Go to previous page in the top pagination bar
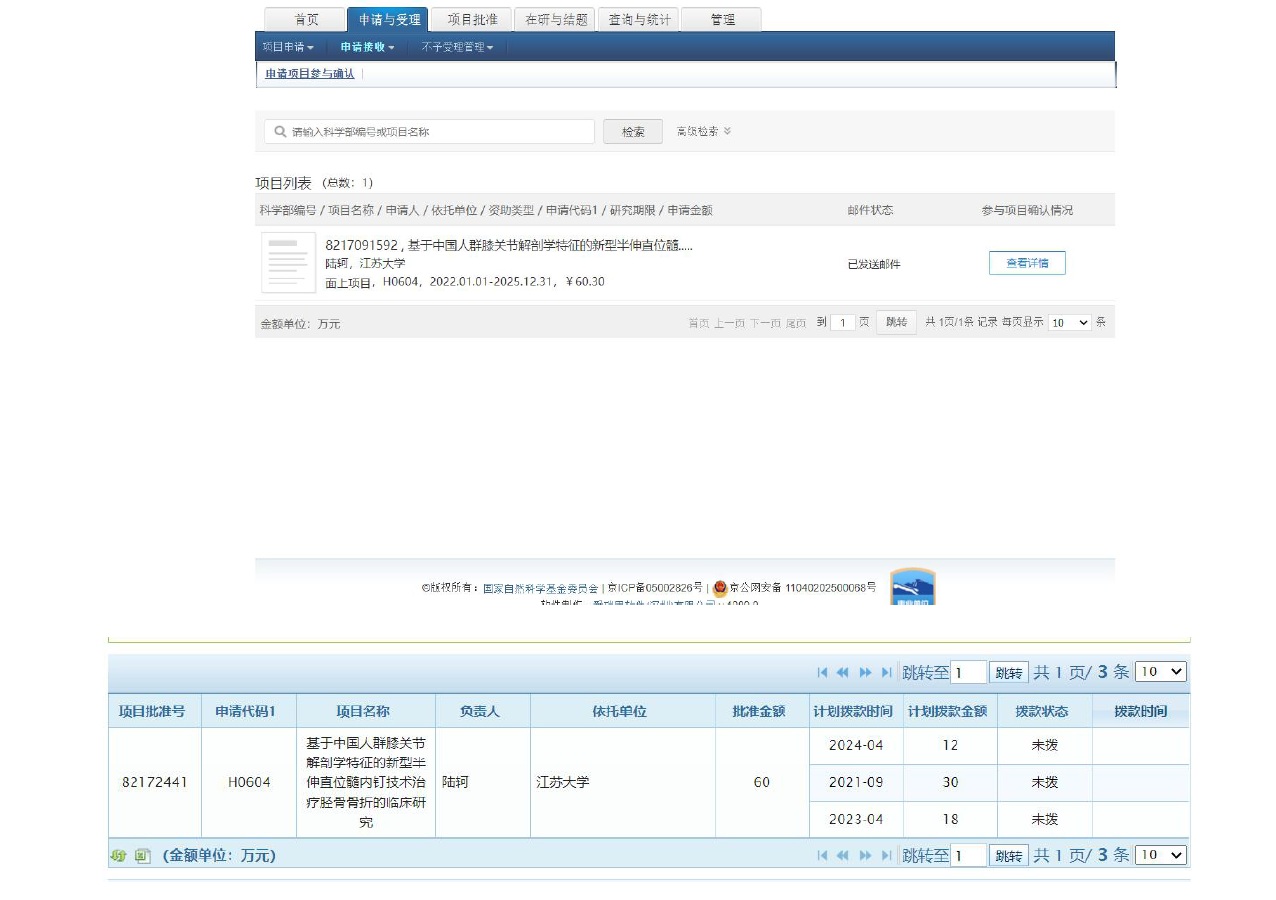 (843, 673)
